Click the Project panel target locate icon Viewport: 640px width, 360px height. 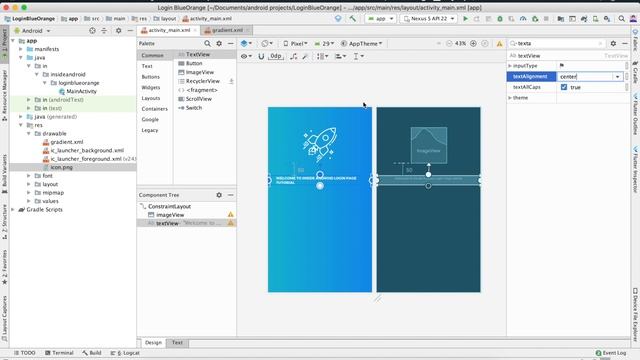(x=92, y=31)
